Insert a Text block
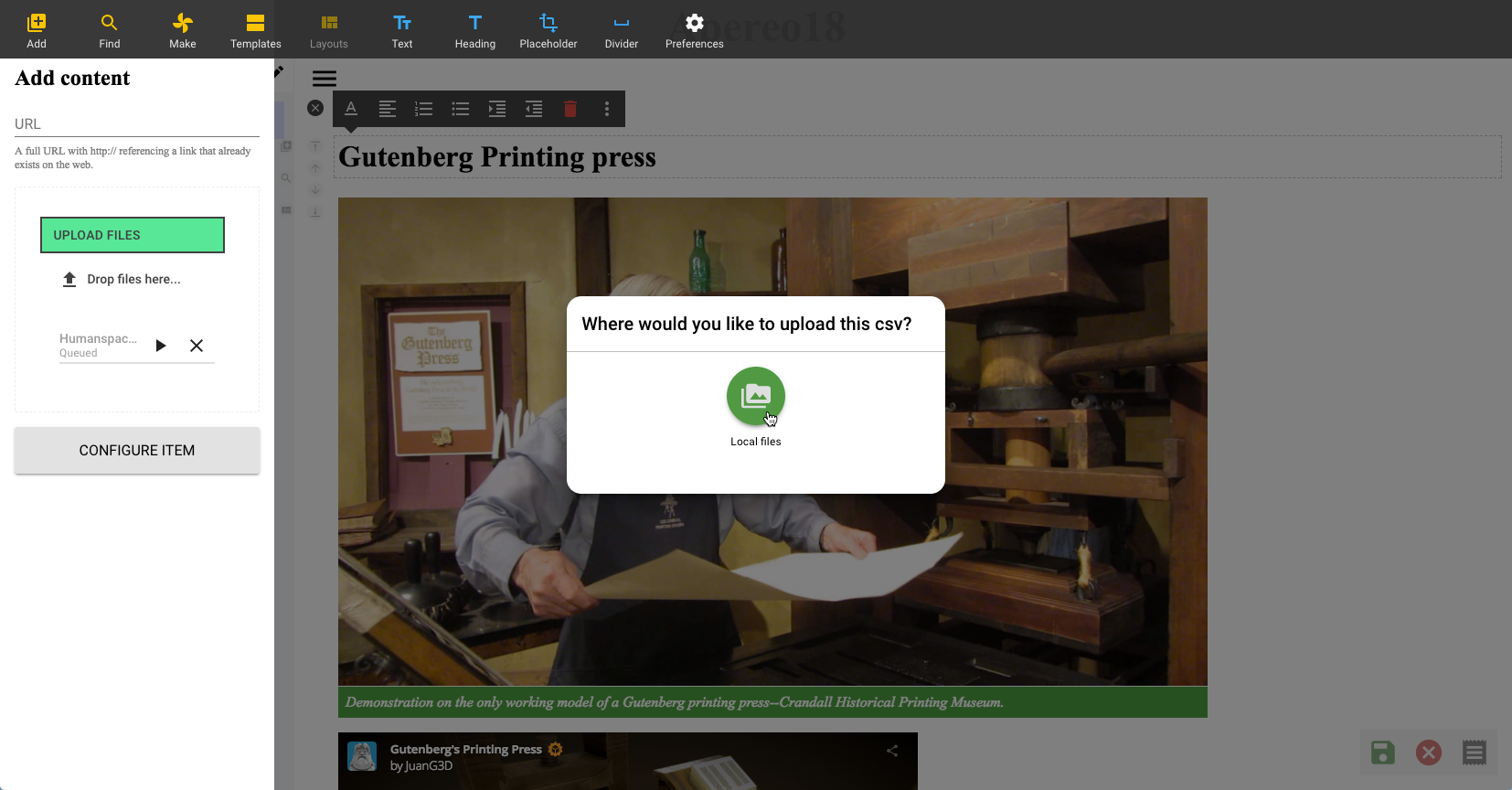The image size is (1512, 790). coord(402,29)
